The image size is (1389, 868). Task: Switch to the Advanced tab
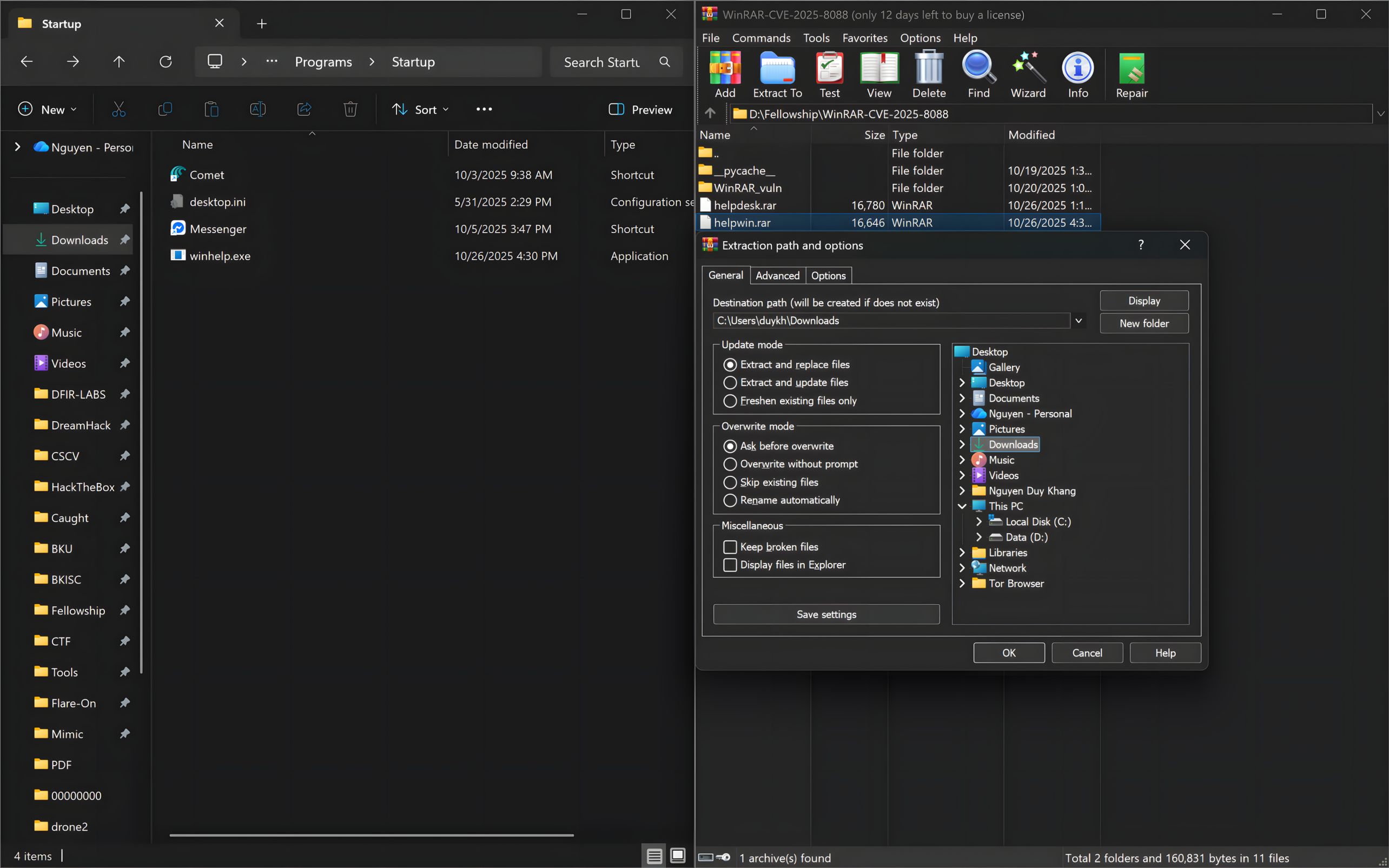point(777,276)
